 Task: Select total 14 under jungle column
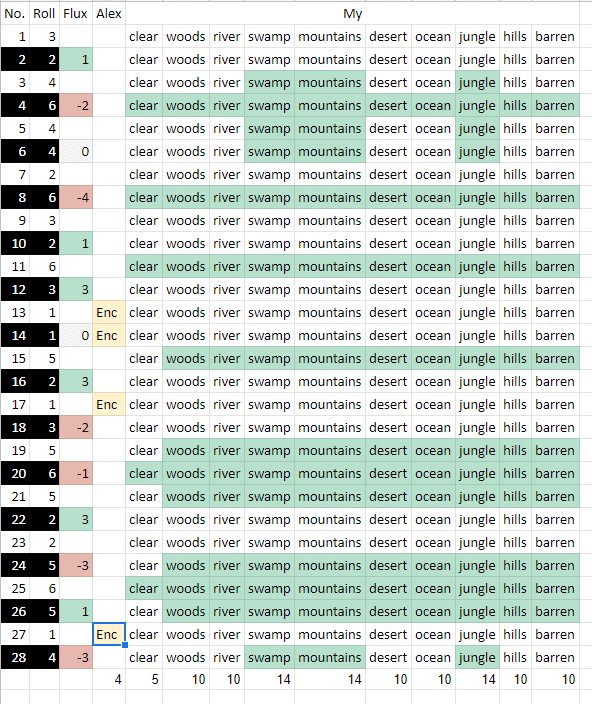478,679
